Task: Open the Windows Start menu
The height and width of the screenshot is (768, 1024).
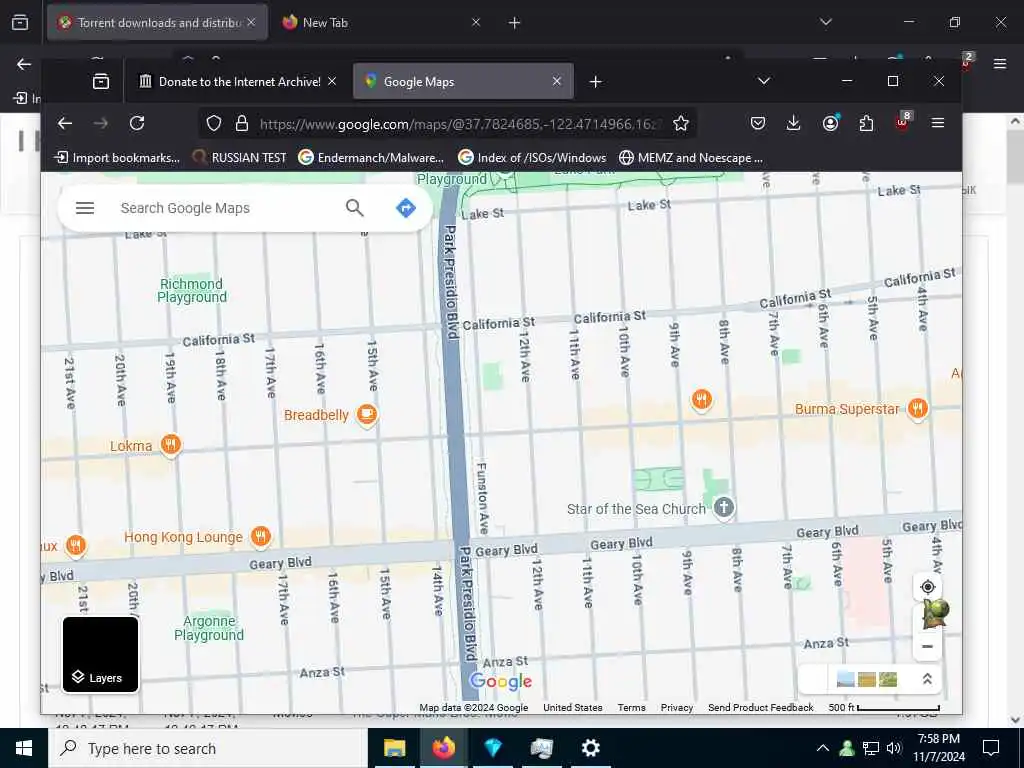Action: tap(24, 748)
